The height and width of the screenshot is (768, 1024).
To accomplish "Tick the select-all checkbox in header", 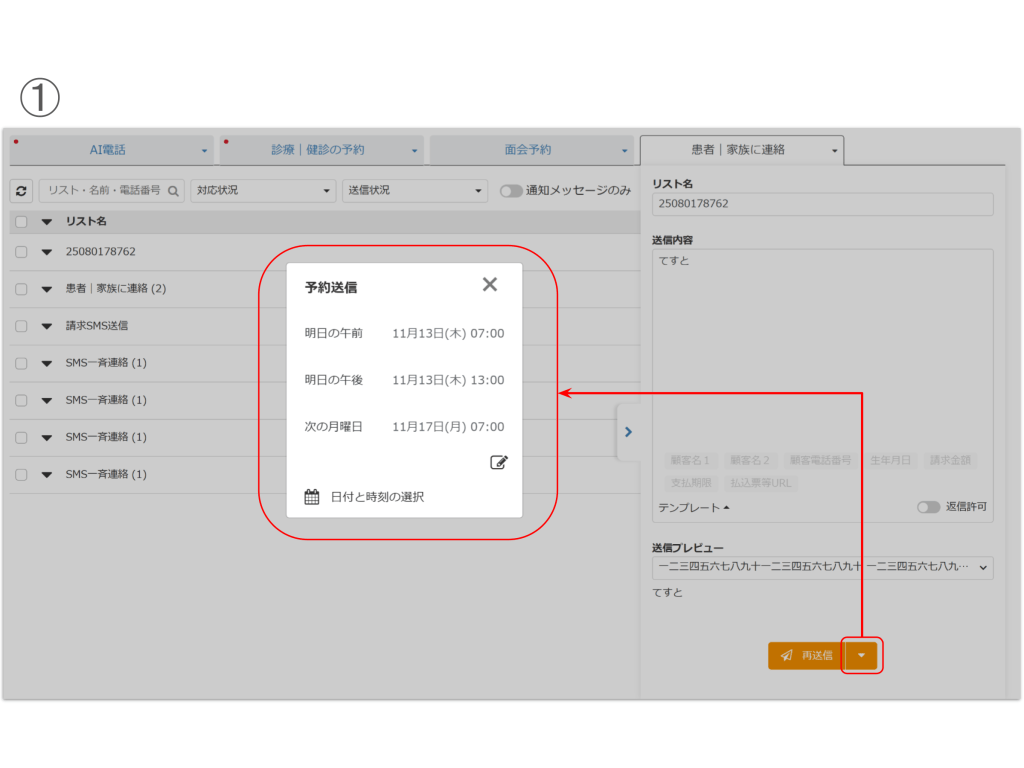I will pos(21,221).
